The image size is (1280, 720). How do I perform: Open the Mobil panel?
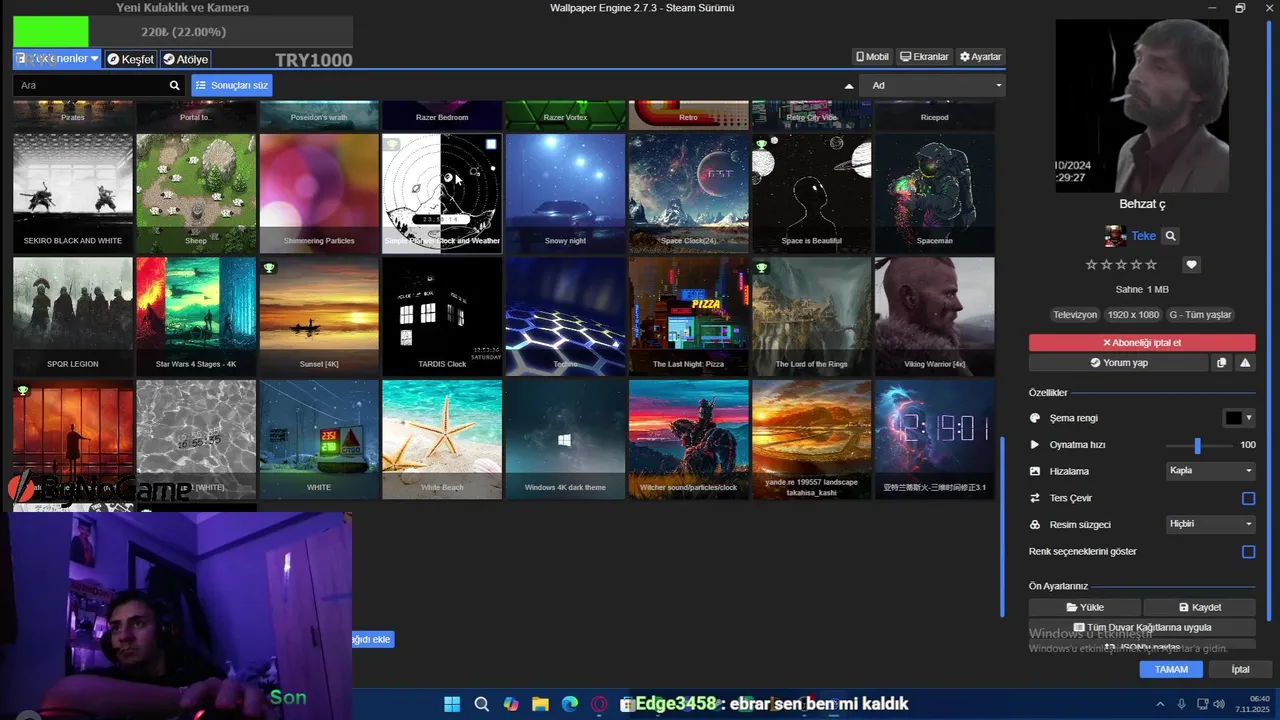tap(872, 57)
